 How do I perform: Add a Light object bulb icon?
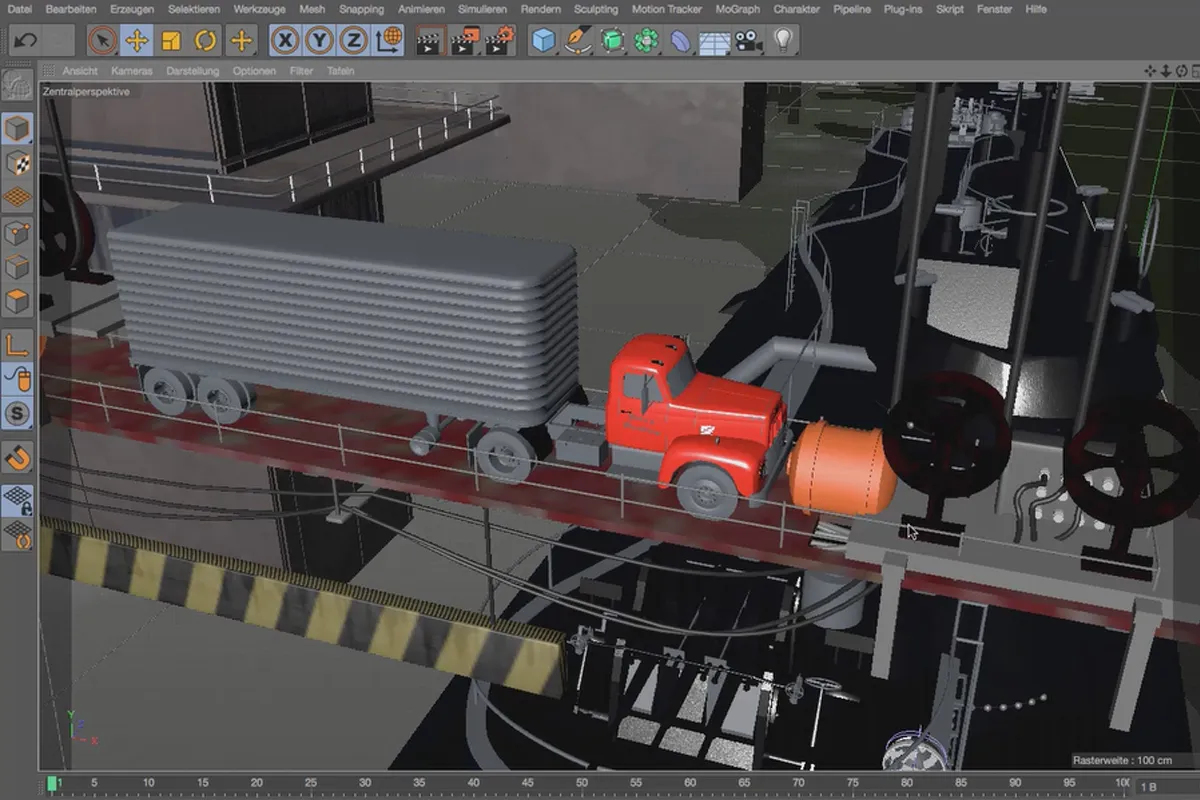click(x=782, y=41)
